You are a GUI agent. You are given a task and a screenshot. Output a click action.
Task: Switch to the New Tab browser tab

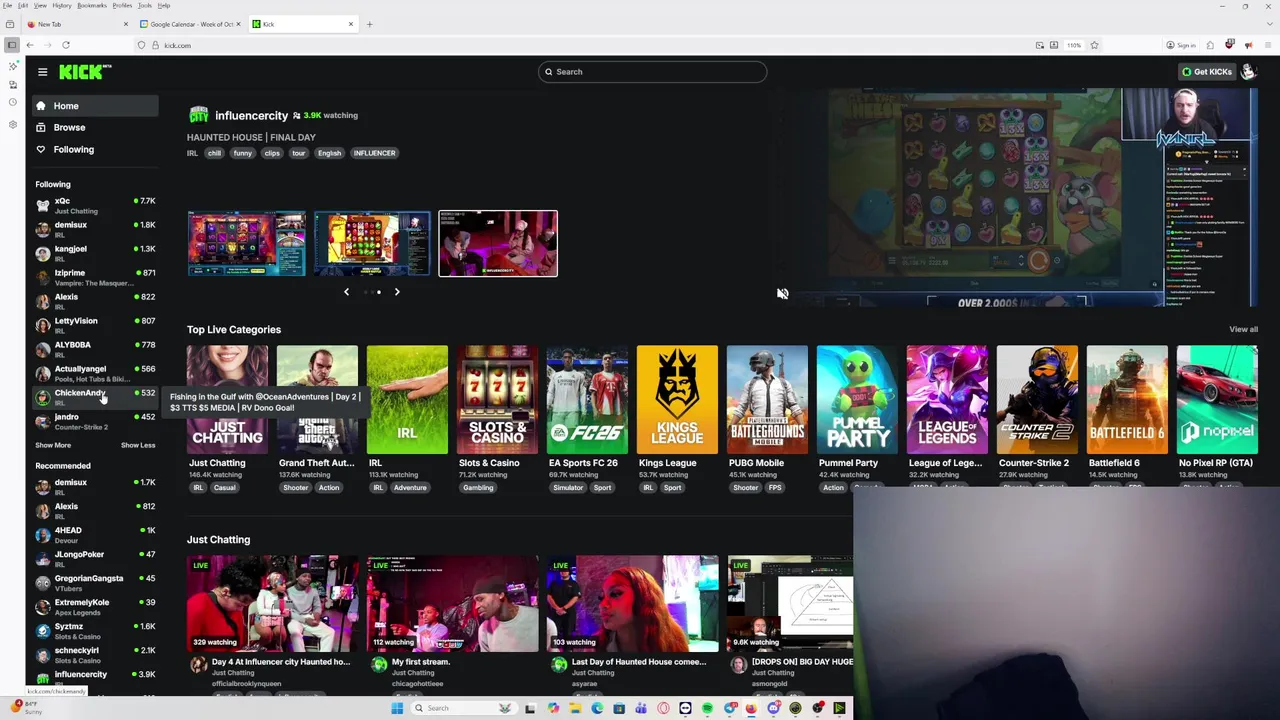pos(77,24)
